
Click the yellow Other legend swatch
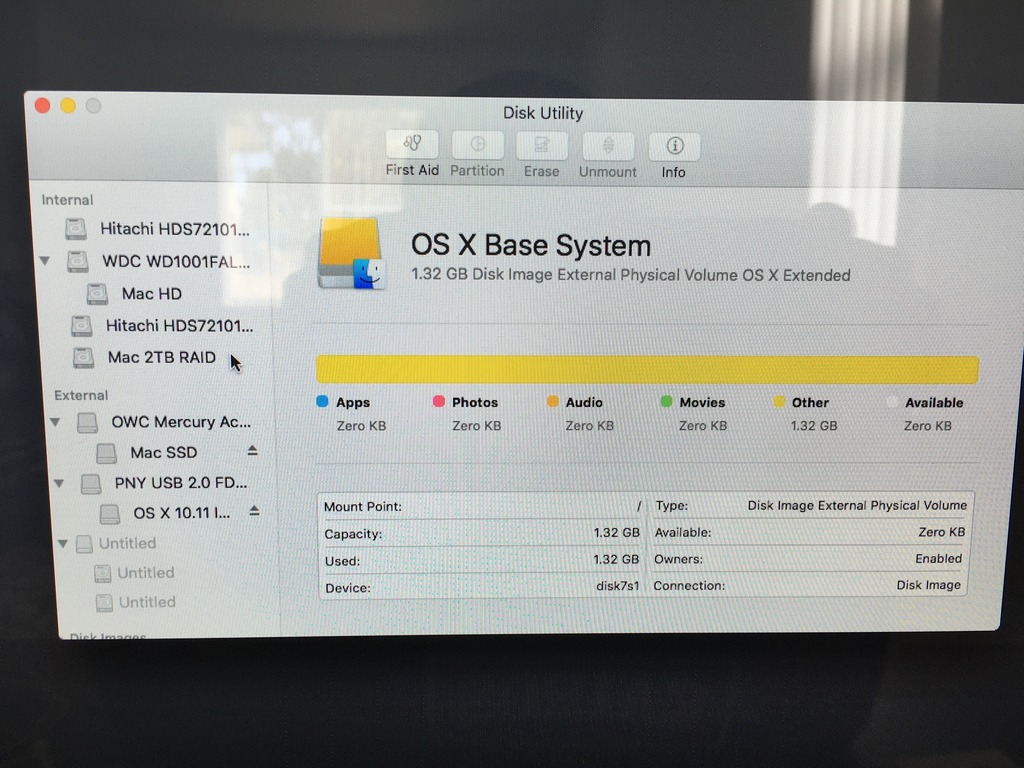click(779, 401)
